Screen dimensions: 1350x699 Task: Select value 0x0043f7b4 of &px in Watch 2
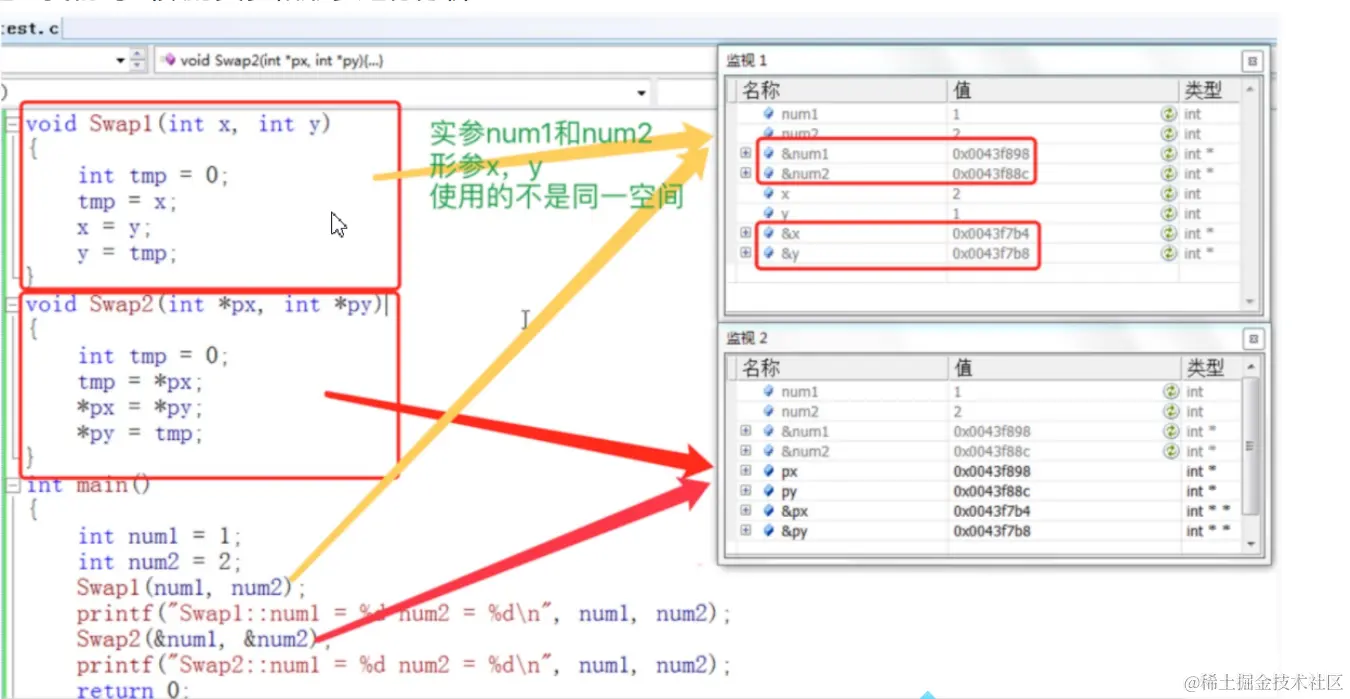991,511
